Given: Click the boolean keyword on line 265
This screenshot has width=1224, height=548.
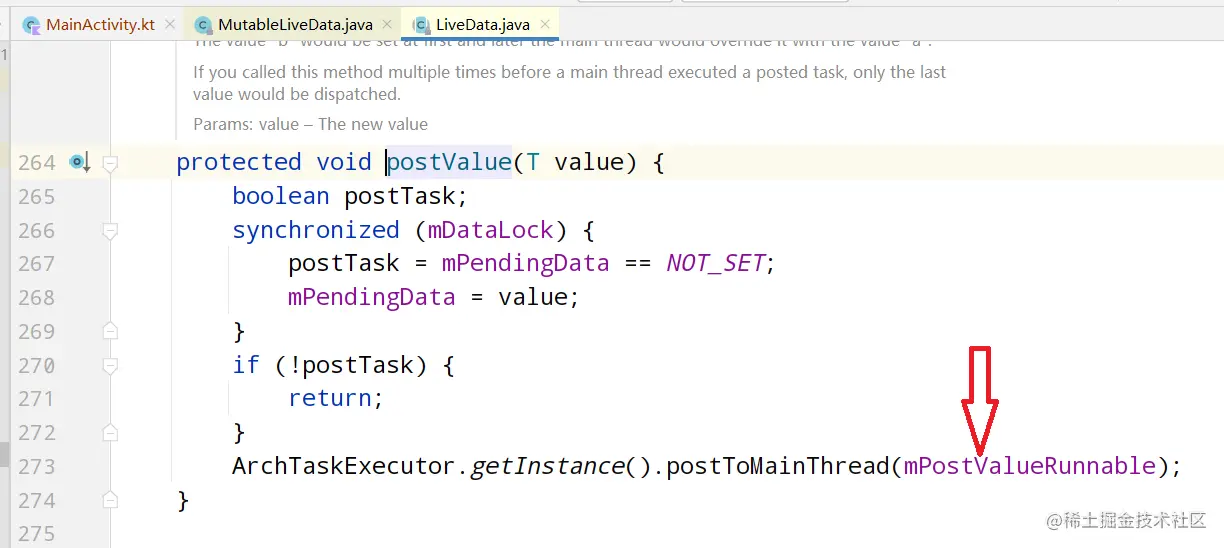Looking at the screenshot, I should pyautogui.click(x=281, y=196).
